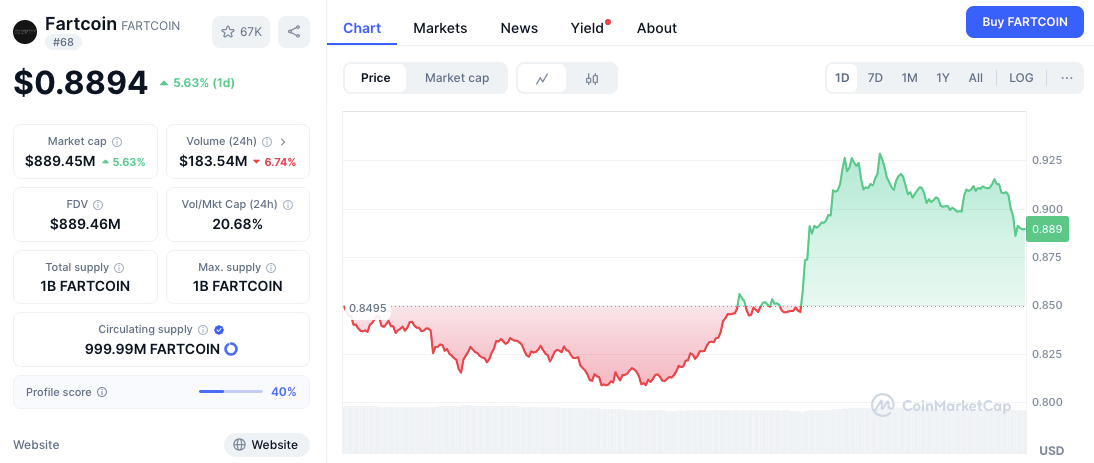Click the Fartcoin logo icon
1094x463 pixels.
[x=24, y=32]
